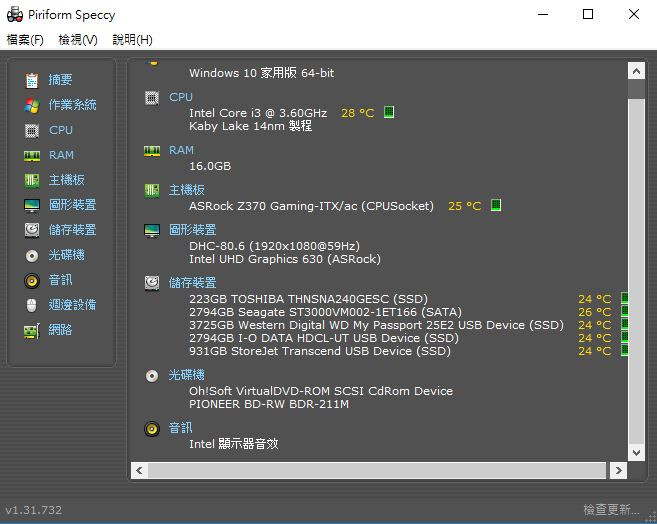This screenshot has height=524, width=657.
Task: Select the 週邊設備 mouse icon in sidebar
Action: click(x=32, y=305)
